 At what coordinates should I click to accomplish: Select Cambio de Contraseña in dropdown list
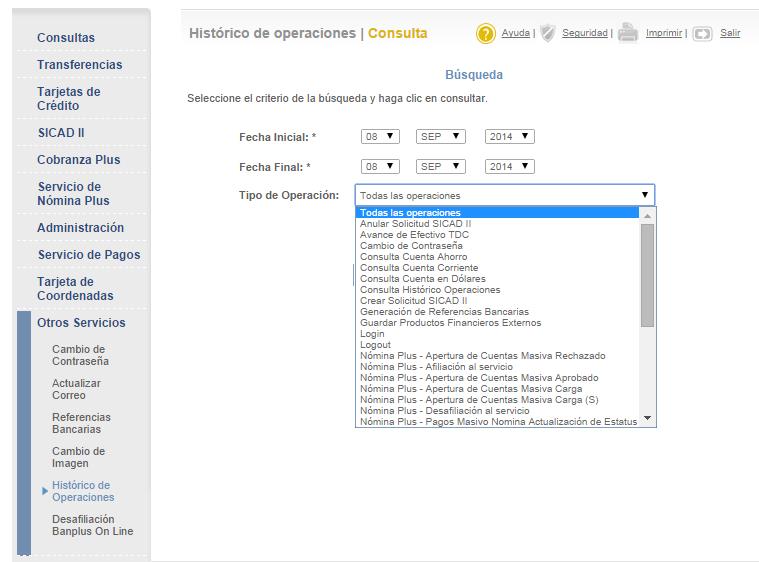point(497,245)
